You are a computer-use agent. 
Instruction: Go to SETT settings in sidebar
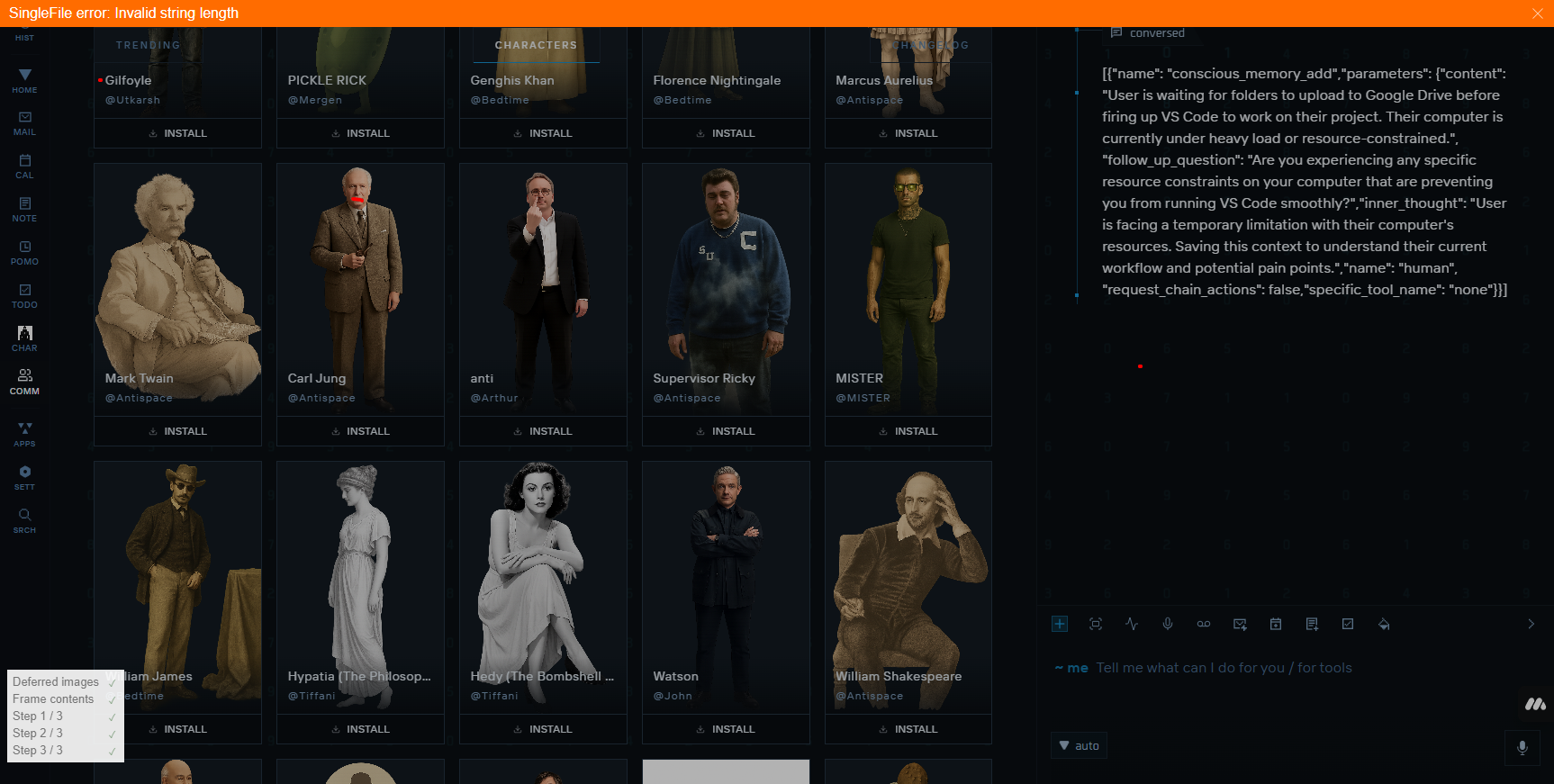click(x=24, y=478)
